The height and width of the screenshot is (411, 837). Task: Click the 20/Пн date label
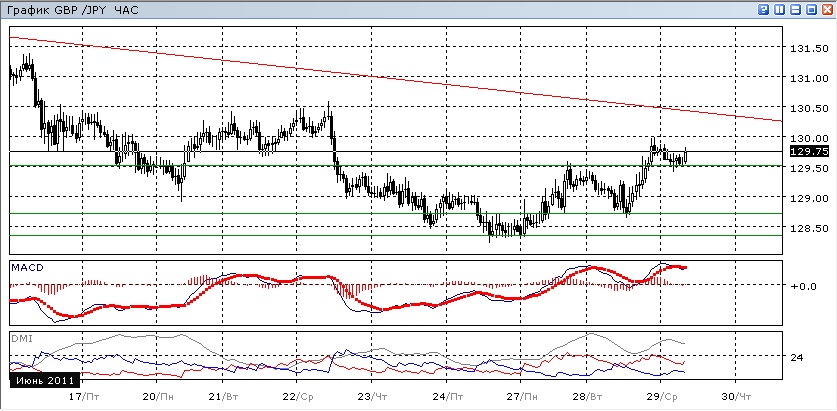coord(158,397)
